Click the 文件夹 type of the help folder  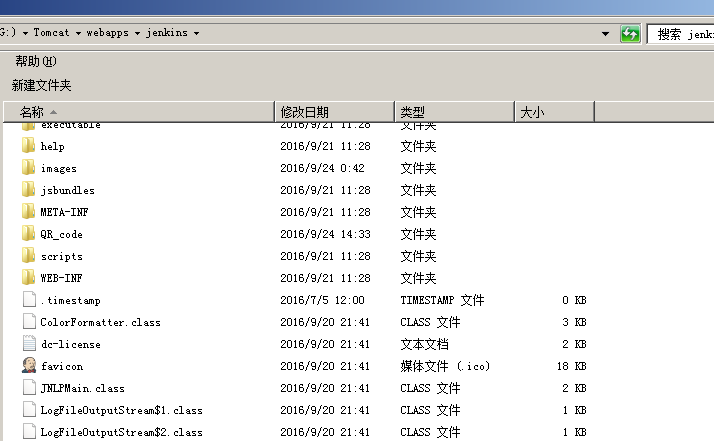coord(418,146)
